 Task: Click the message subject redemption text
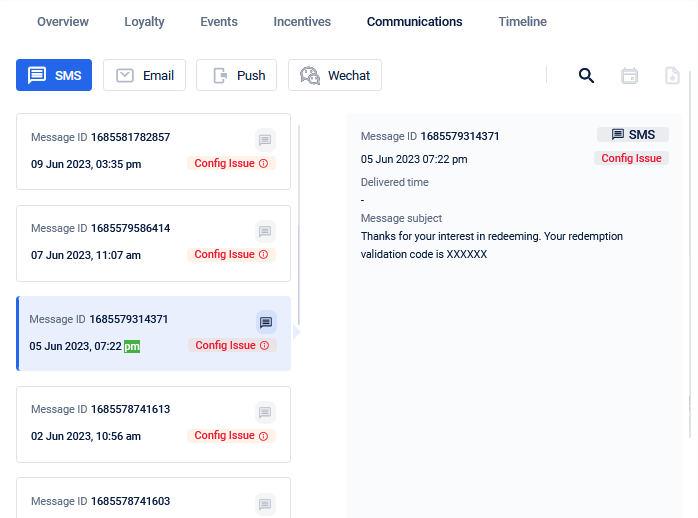[491, 245]
